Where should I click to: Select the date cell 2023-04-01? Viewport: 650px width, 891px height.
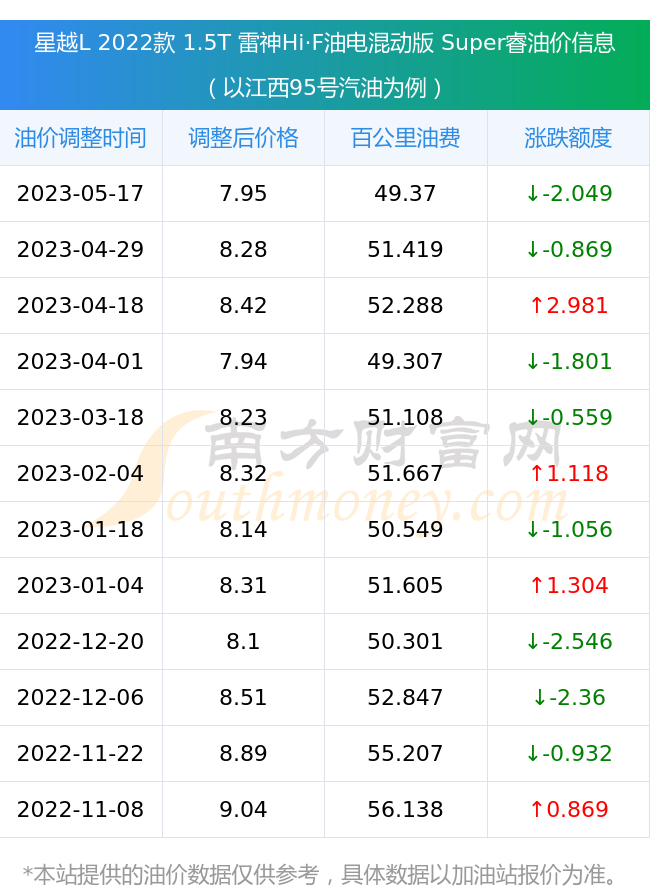click(81, 361)
